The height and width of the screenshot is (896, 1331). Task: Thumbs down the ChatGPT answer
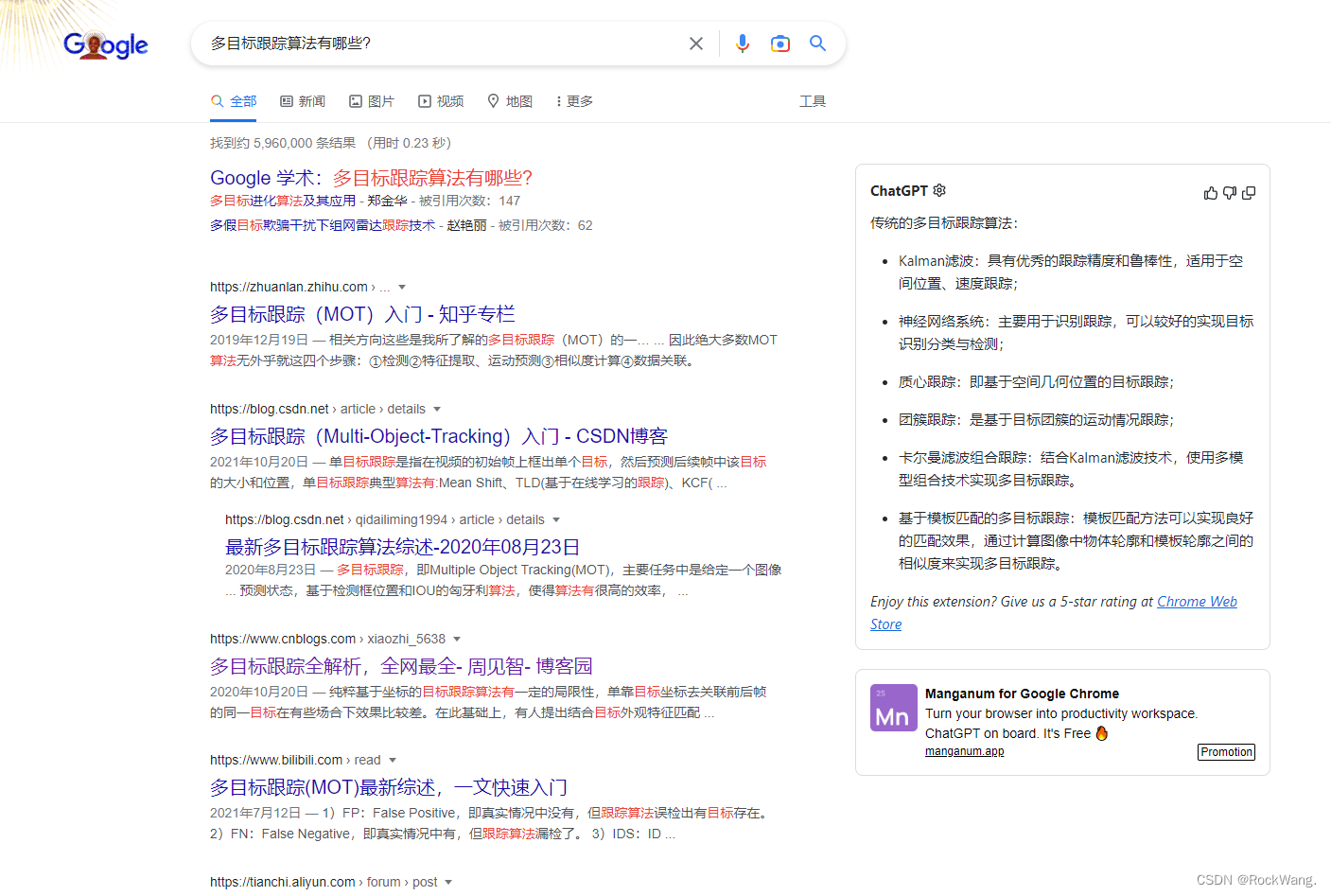click(1230, 193)
